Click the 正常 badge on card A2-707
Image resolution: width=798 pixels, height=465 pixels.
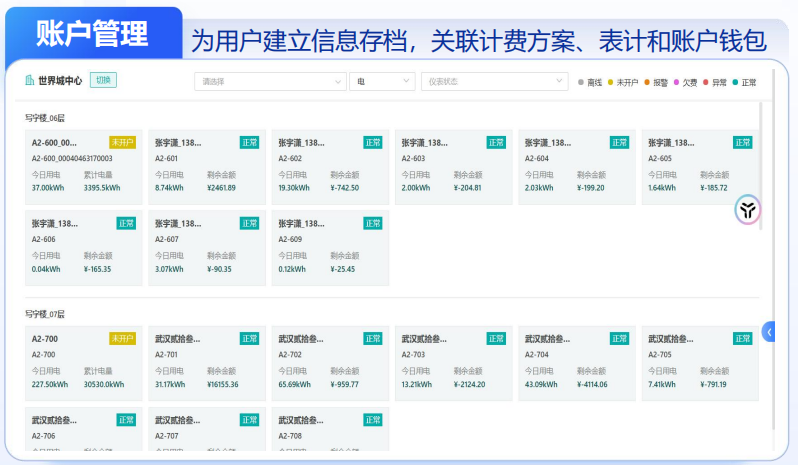(x=249, y=420)
